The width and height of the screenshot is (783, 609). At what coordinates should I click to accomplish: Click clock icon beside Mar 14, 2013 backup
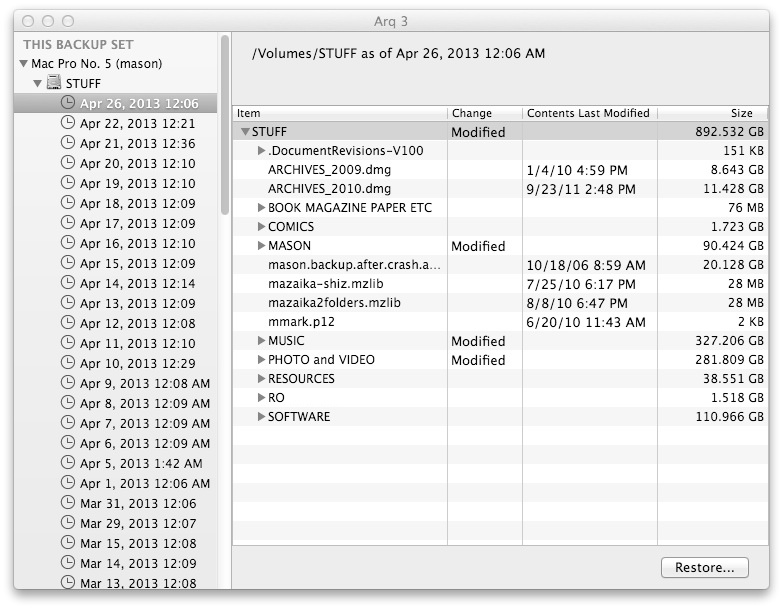68,563
